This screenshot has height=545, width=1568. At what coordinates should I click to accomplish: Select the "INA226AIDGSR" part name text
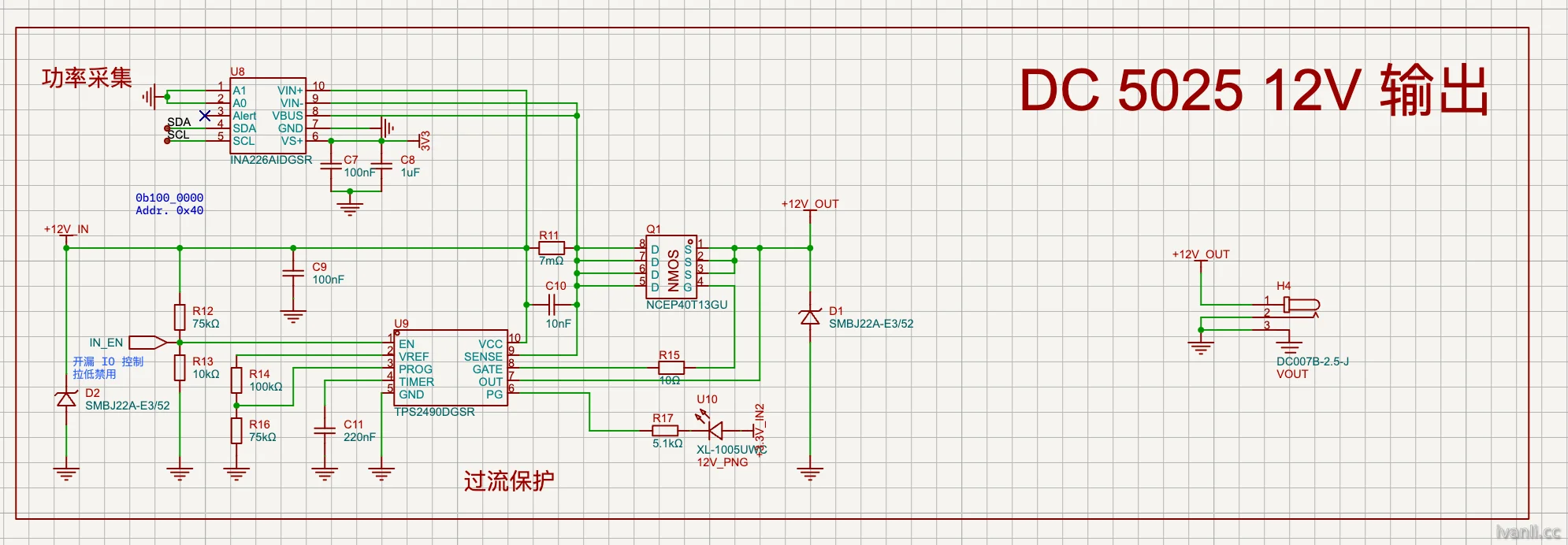[271, 160]
